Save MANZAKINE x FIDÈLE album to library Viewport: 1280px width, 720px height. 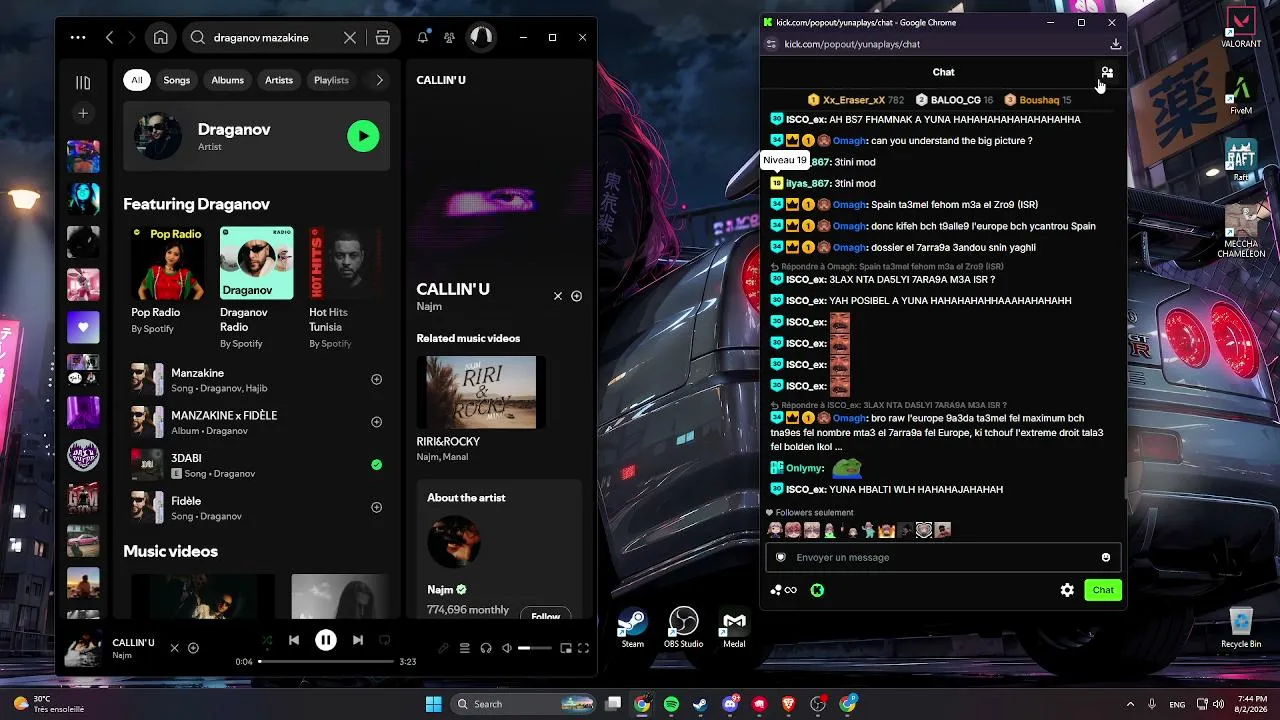click(377, 422)
